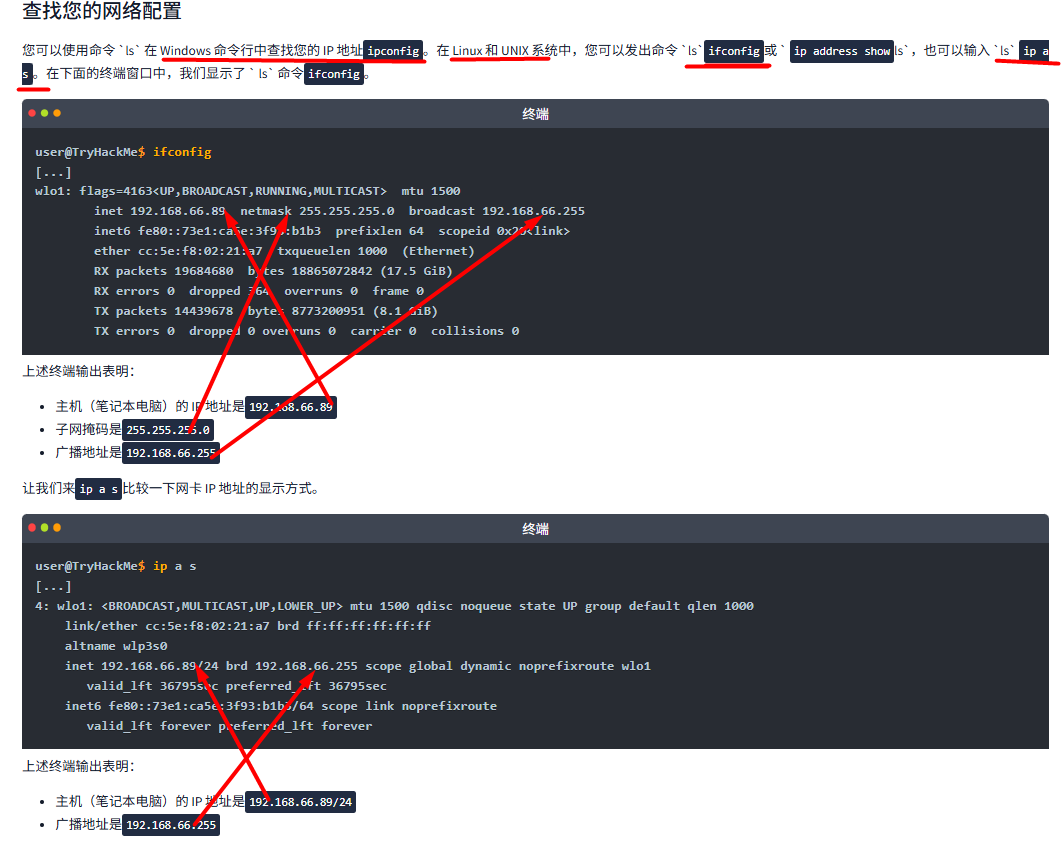Click the red dot in the 'ip a s' terminal header
Image resolution: width=1064 pixels, height=849 pixels.
coord(32,527)
